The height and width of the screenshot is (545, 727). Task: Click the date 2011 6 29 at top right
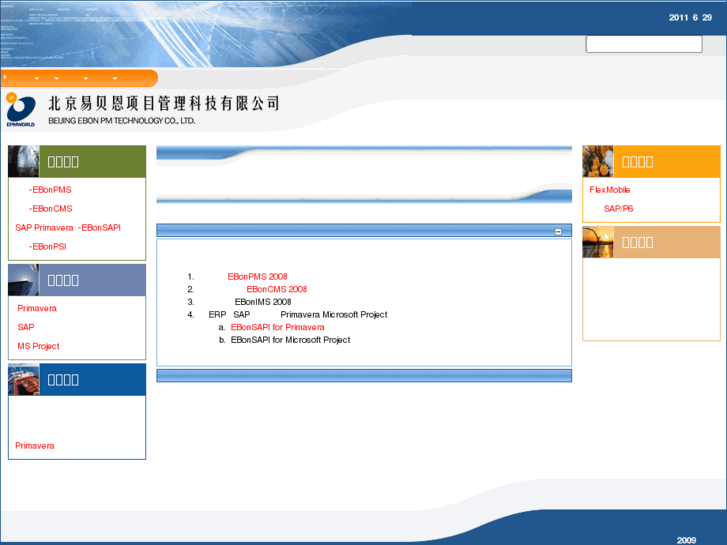[690, 18]
